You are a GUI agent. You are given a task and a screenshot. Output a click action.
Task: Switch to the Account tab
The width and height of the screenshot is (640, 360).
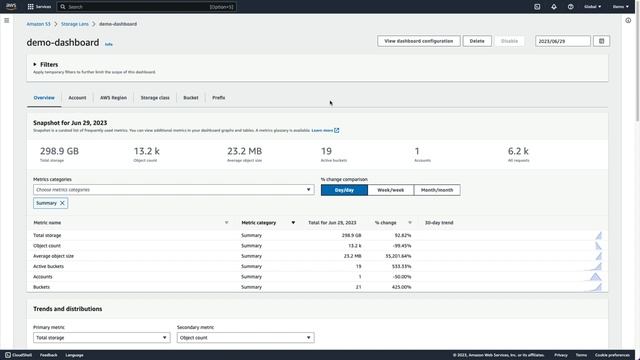tap(77, 98)
